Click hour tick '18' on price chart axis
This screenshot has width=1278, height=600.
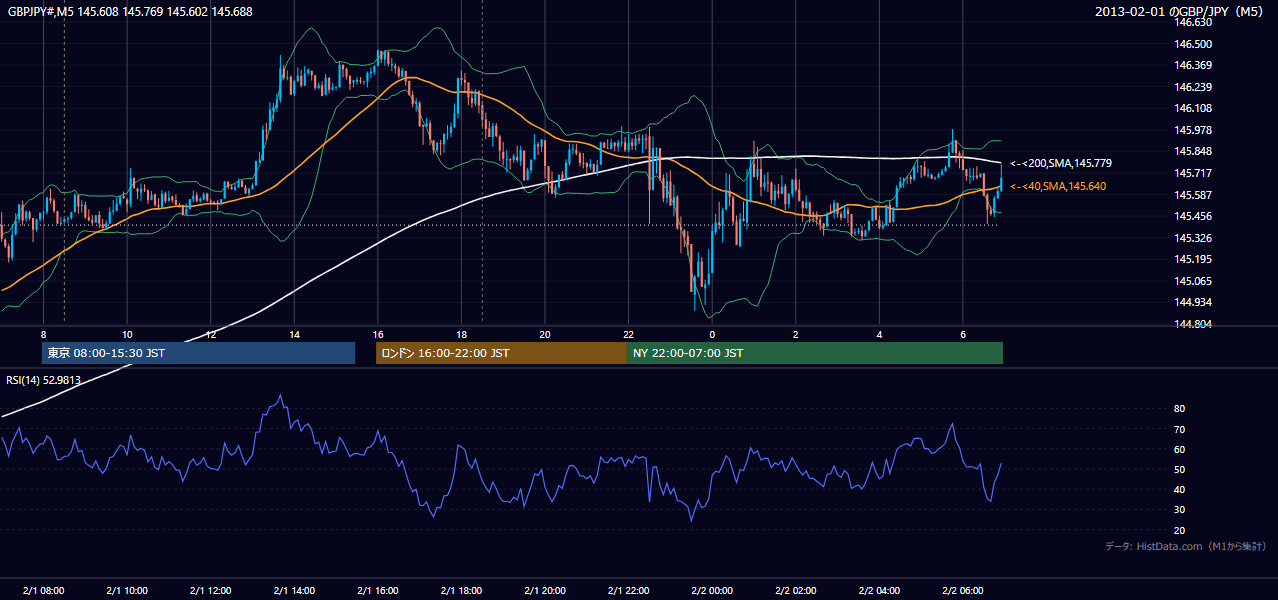coord(461,334)
